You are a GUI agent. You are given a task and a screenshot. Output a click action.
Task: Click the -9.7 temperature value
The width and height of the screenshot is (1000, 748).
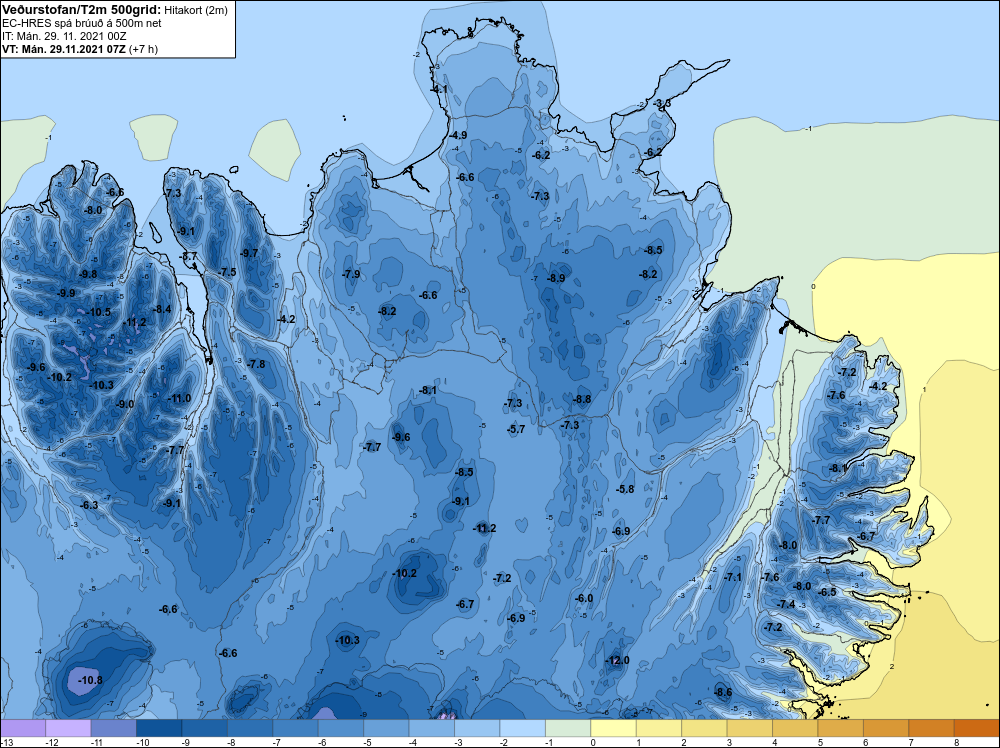(x=249, y=253)
